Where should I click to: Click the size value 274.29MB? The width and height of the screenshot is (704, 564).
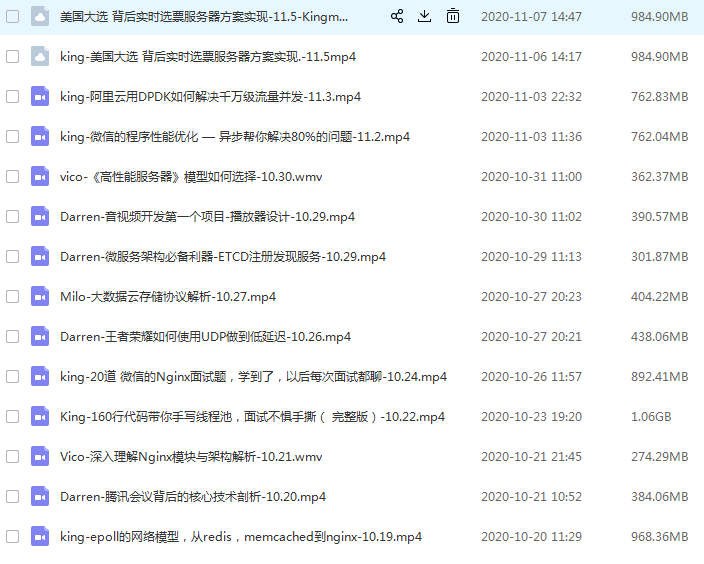coord(660,456)
